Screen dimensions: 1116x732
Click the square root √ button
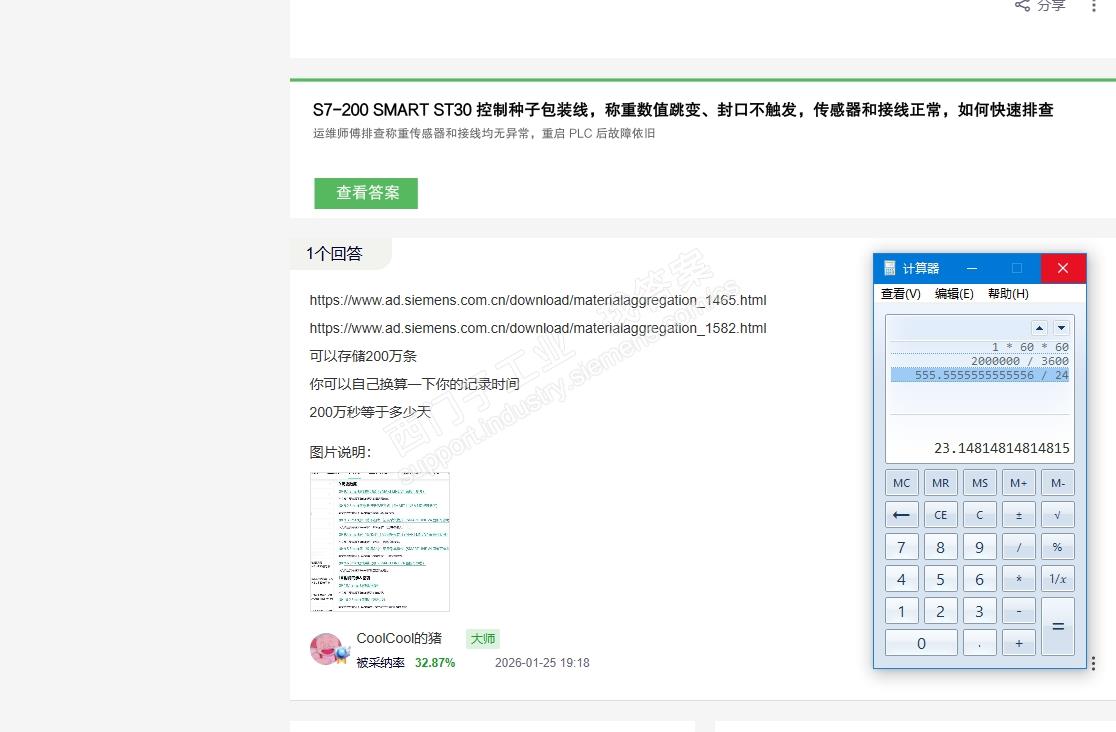(x=1058, y=515)
